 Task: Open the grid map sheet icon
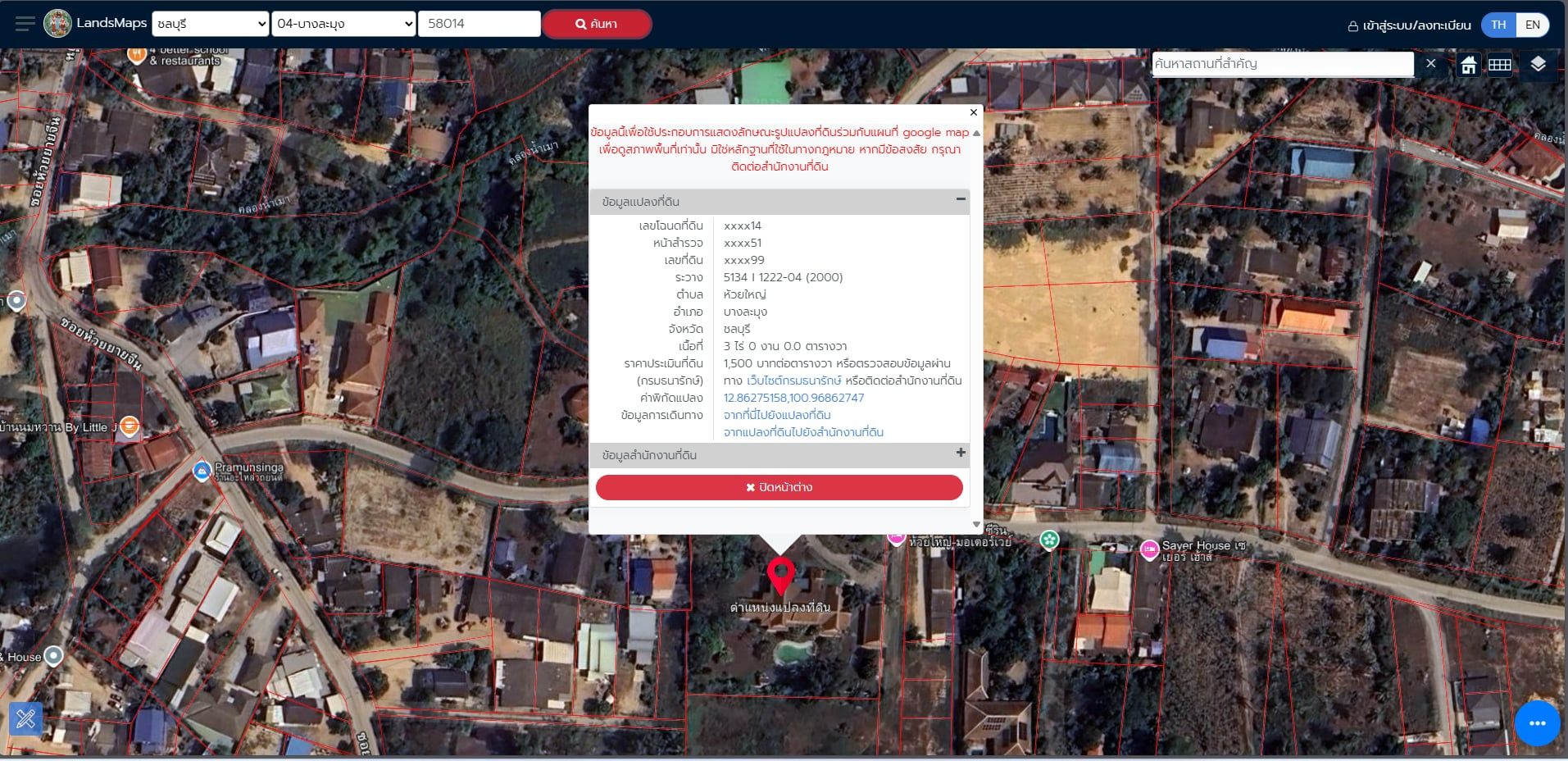(x=1500, y=65)
